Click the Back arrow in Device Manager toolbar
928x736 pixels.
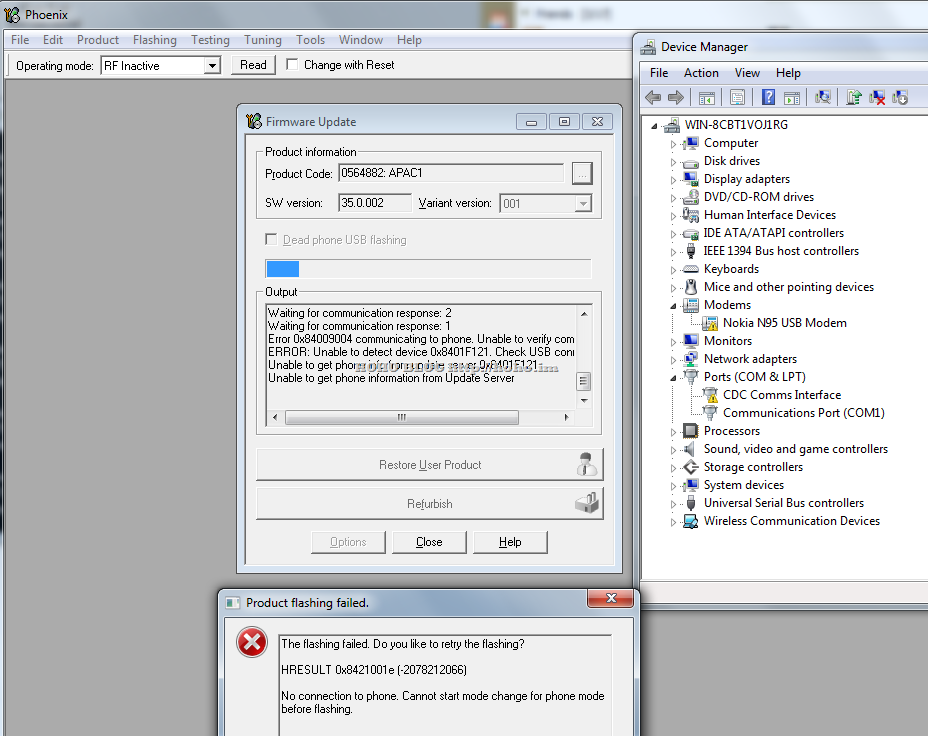point(653,98)
